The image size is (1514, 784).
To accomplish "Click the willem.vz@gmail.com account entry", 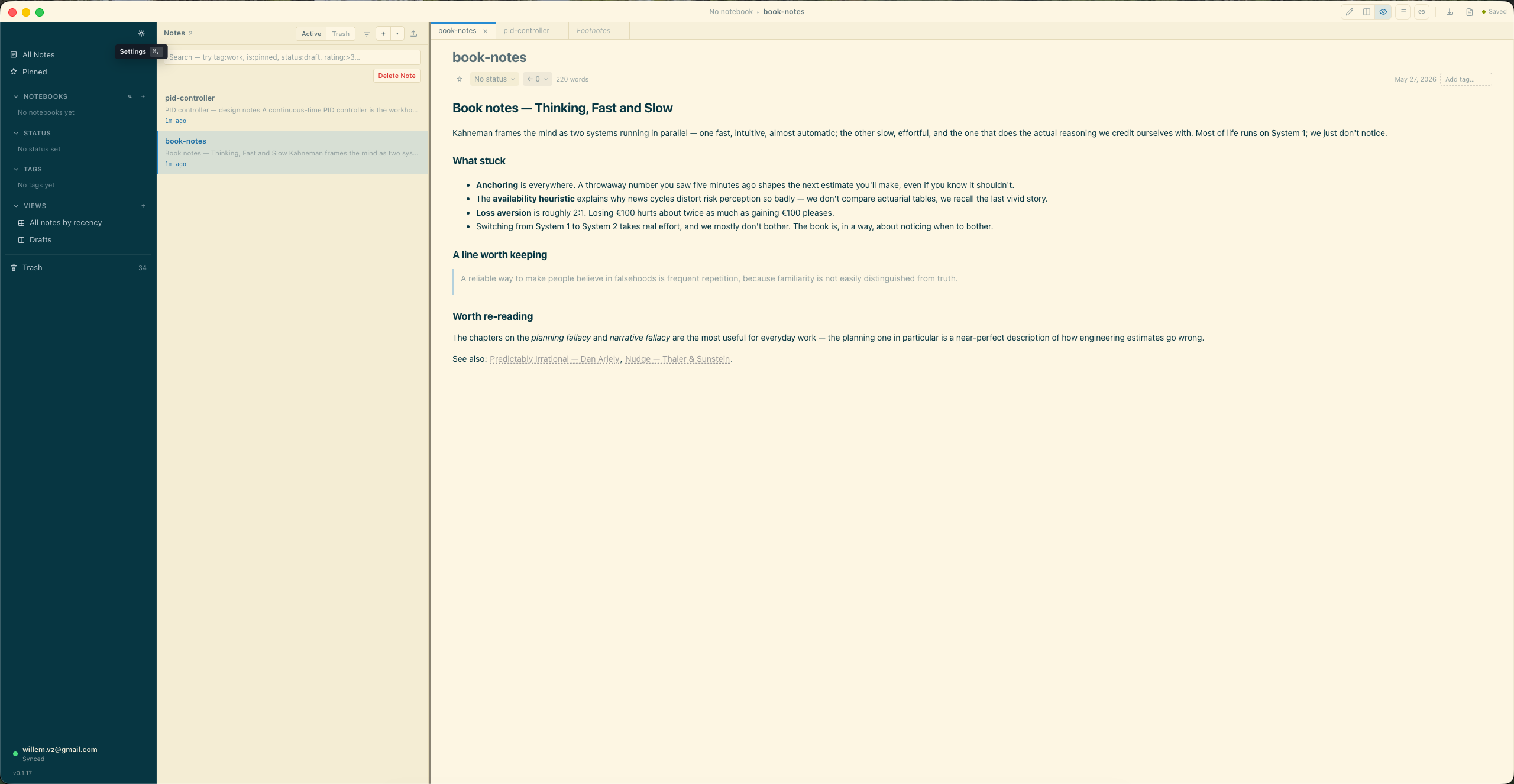I will (60, 749).
